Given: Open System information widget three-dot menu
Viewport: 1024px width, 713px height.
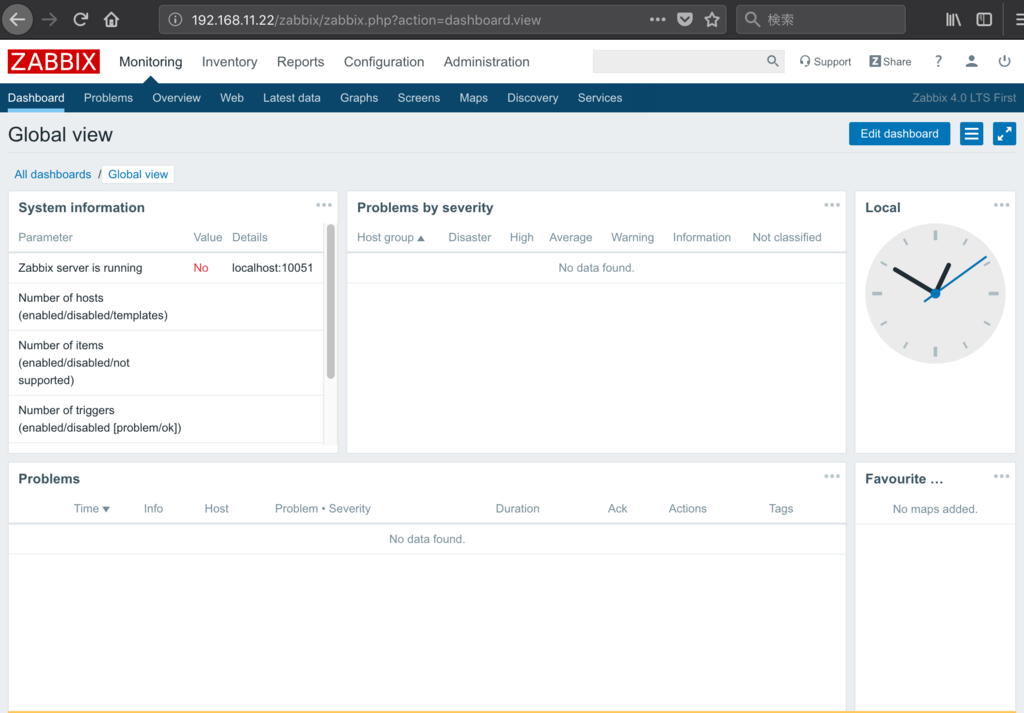Looking at the screenshot, I should (x=324, y=205).
